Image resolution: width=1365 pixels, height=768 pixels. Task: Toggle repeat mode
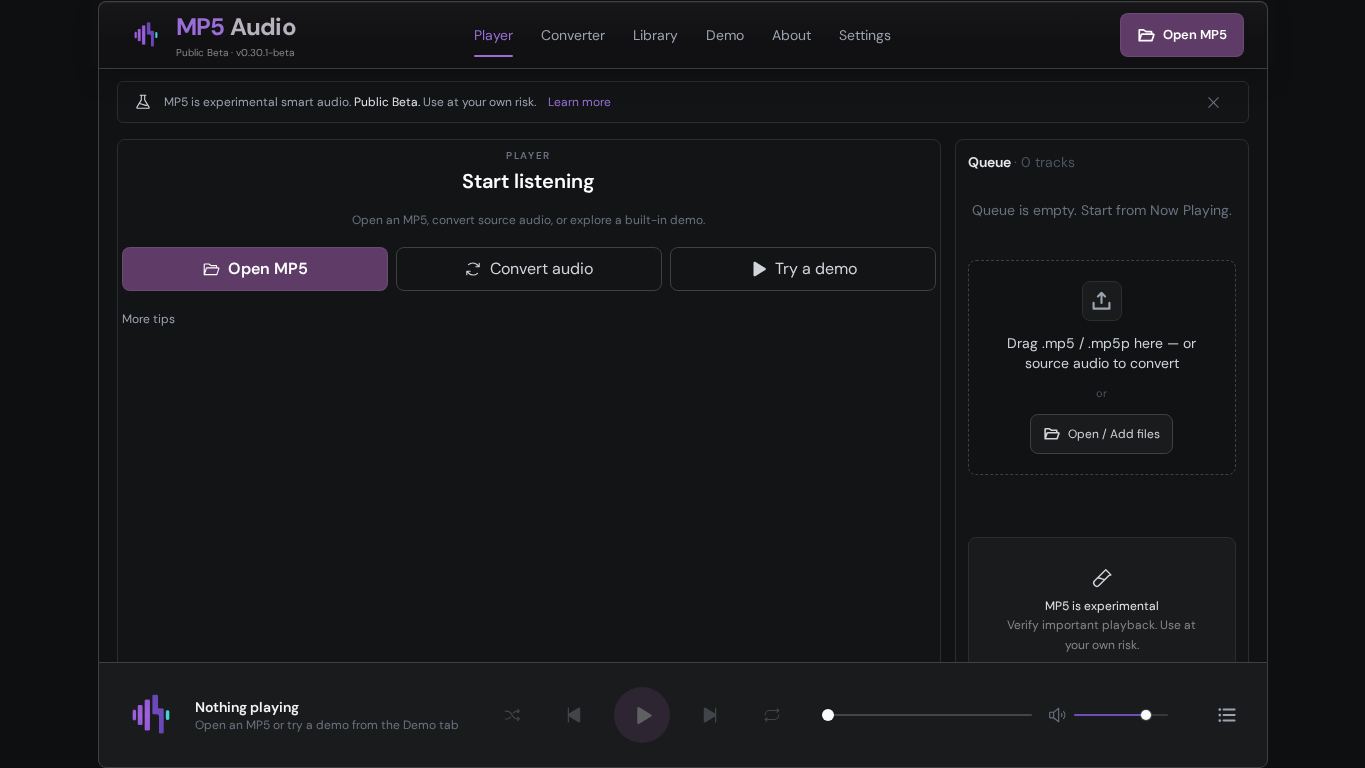click(772, 715)
